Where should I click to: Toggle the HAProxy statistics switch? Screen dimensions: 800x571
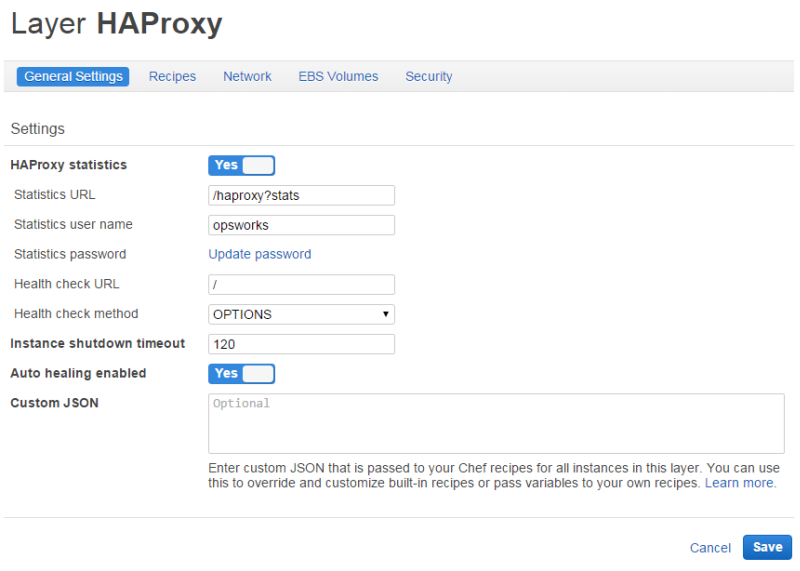[241, 165]
